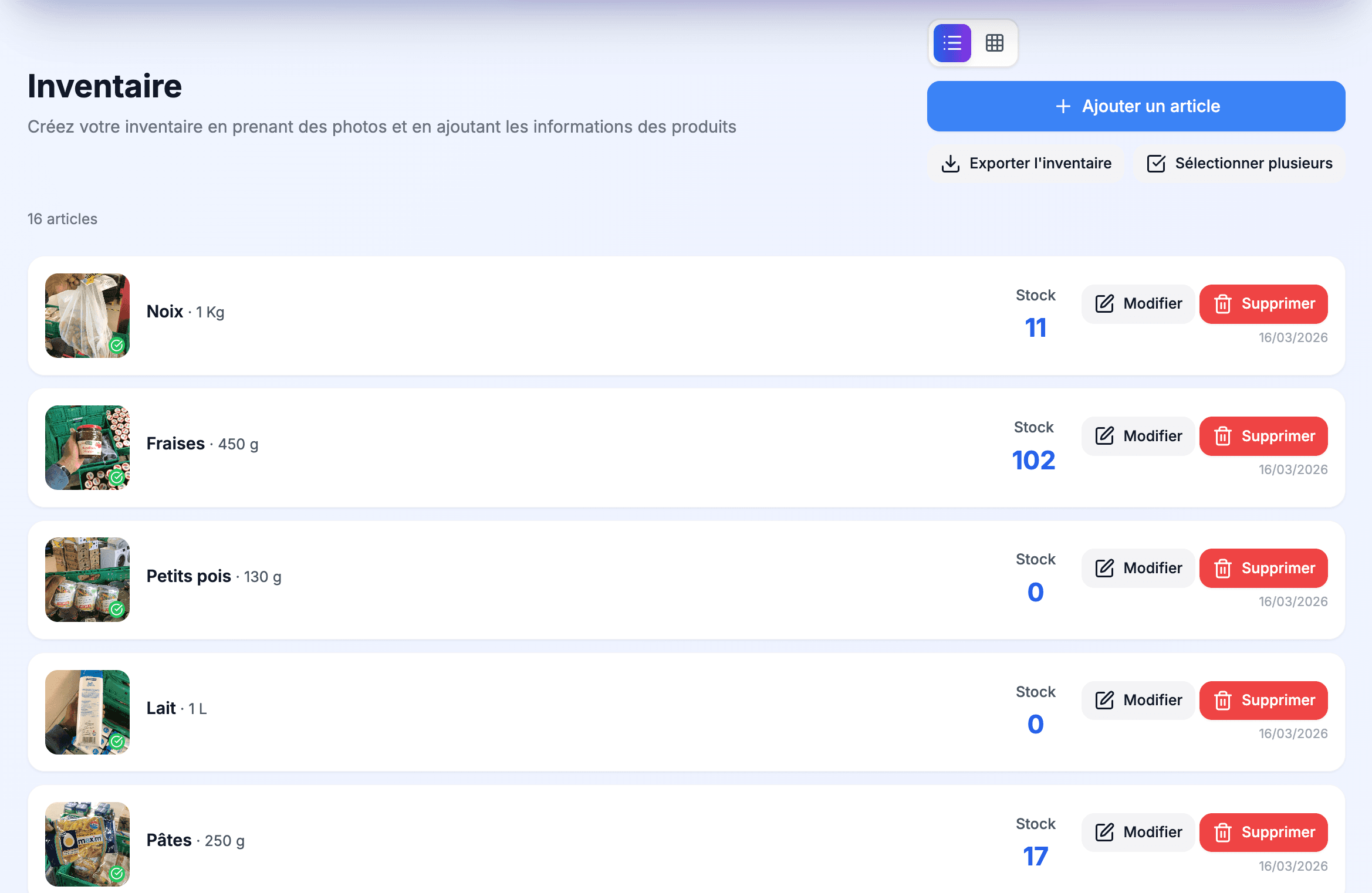This screenshot has height=893, width=1372.
Task: Click the green check badge on Lait photo
Action: click(117, 742)
